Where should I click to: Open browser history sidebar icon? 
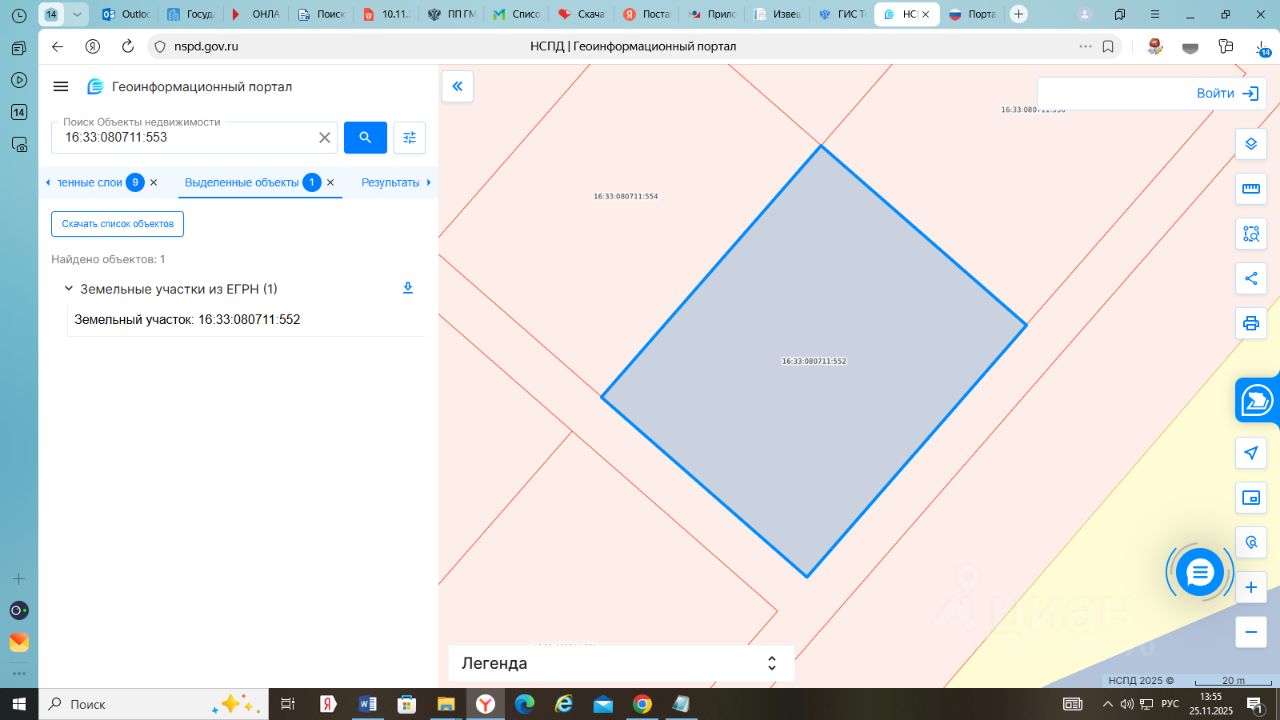pos(18,15)
